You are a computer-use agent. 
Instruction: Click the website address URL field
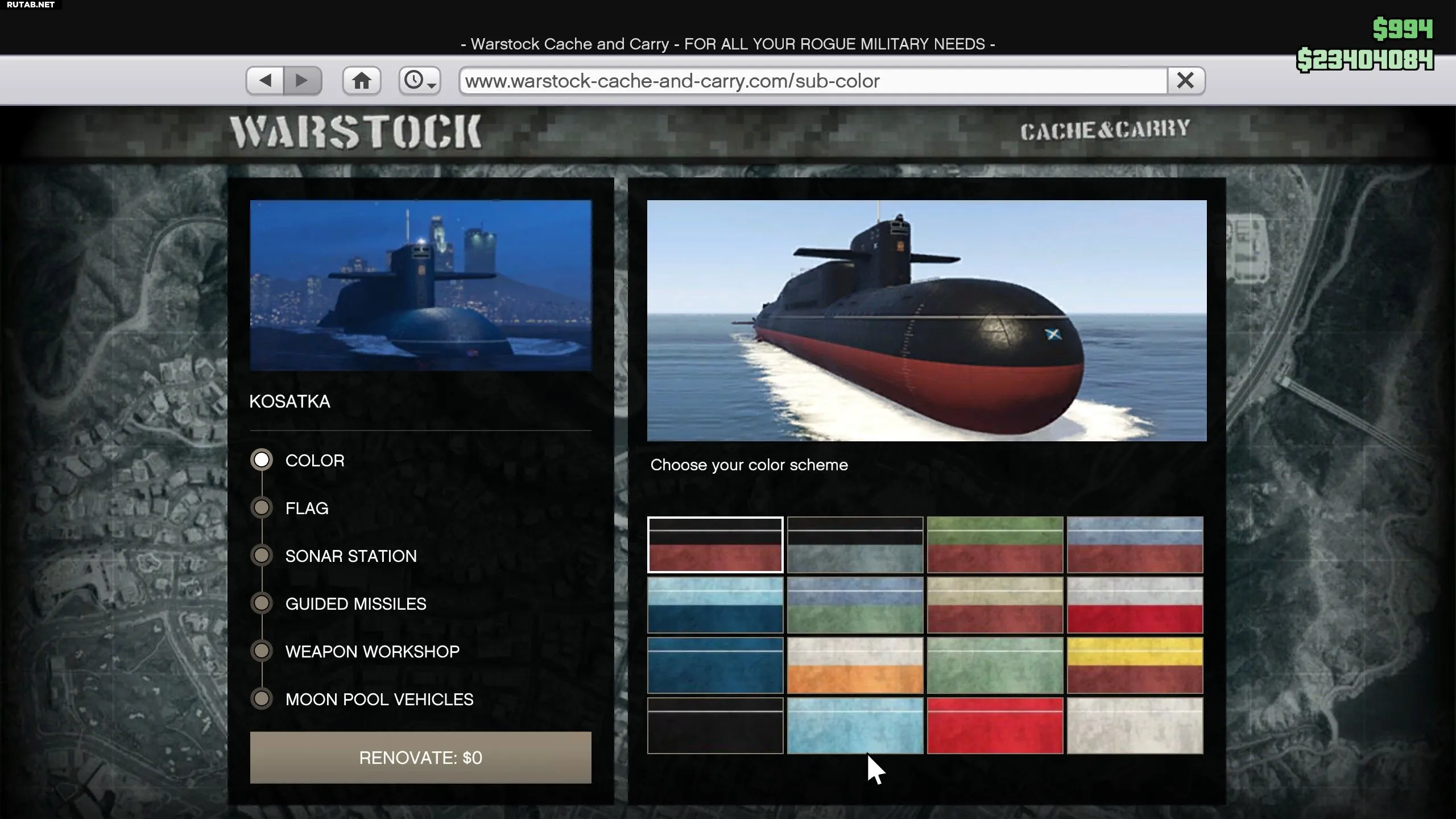(813, 81)
